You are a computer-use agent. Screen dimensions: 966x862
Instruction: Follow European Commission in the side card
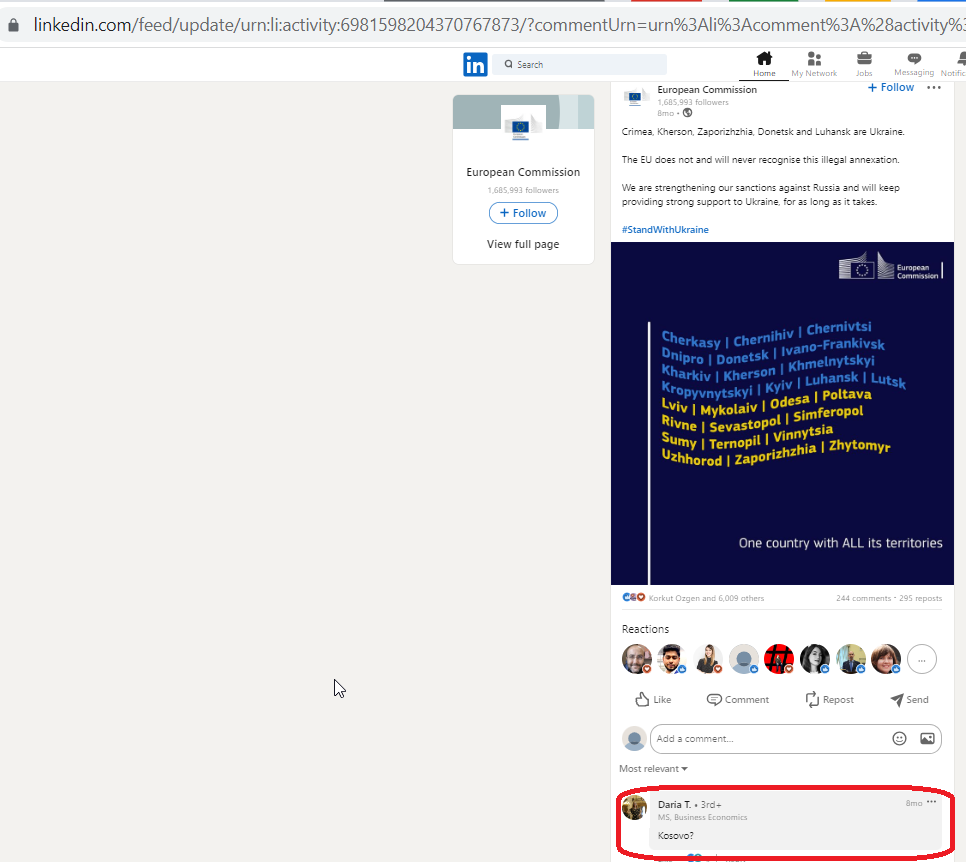(x=523, y=213)
